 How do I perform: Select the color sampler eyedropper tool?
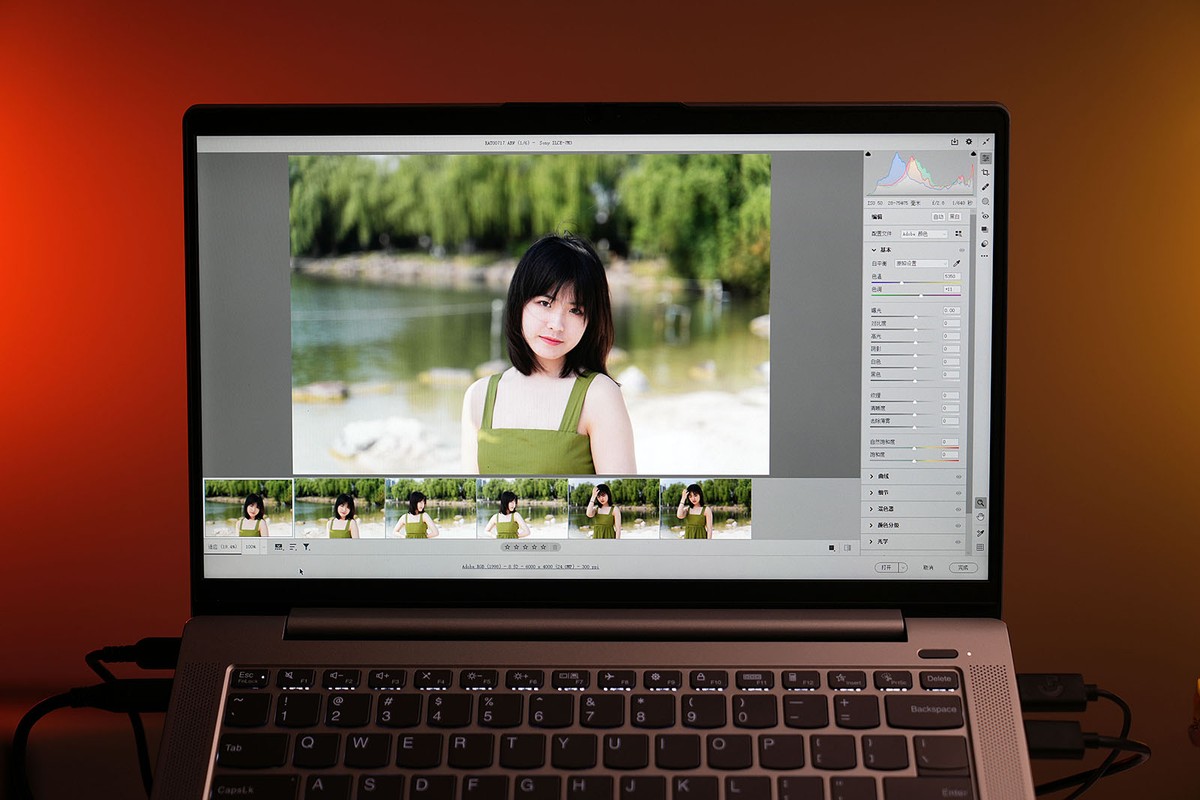coord(980,533)
